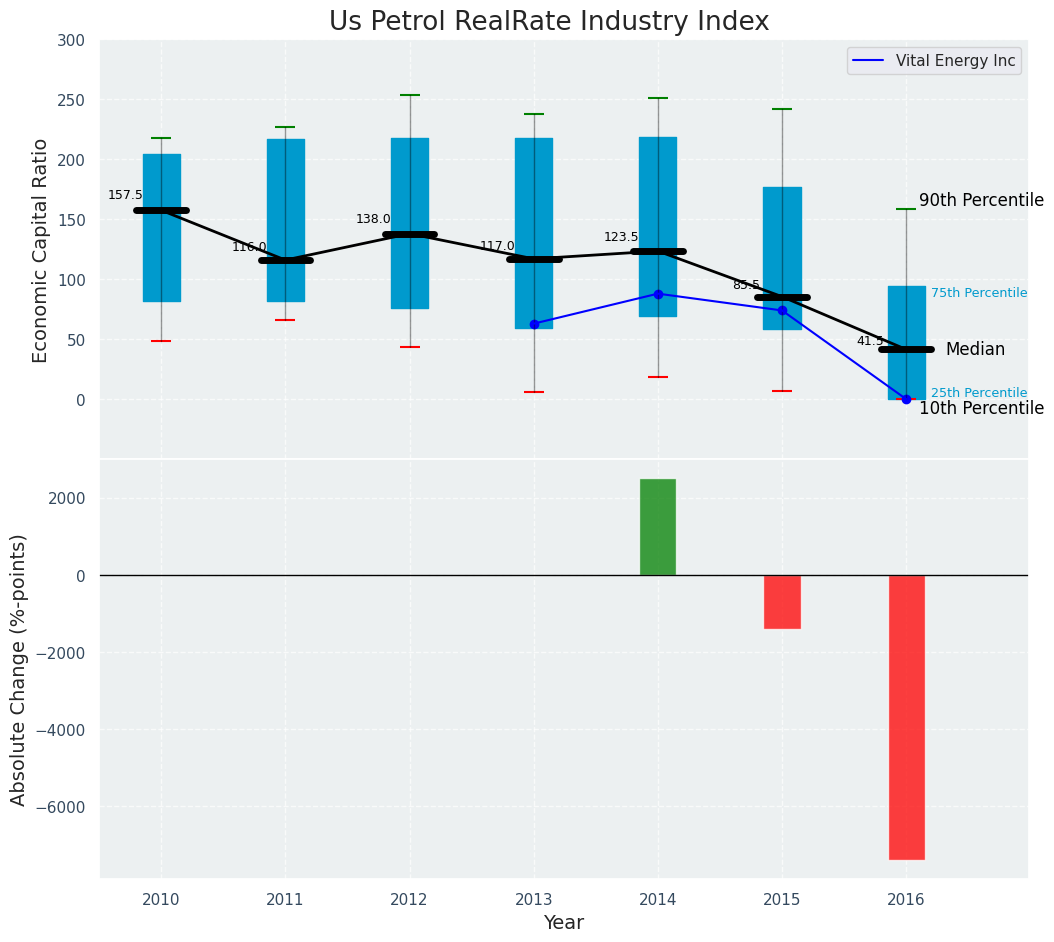Click the 2015 Vital Energy blue marker
The height and width of the screenshot is (942, 1054).
782,310
